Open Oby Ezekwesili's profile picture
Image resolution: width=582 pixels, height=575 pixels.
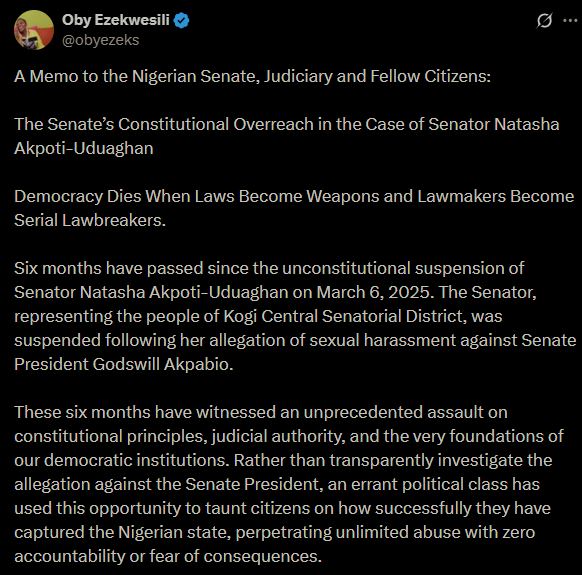click(x=34, y=30)
